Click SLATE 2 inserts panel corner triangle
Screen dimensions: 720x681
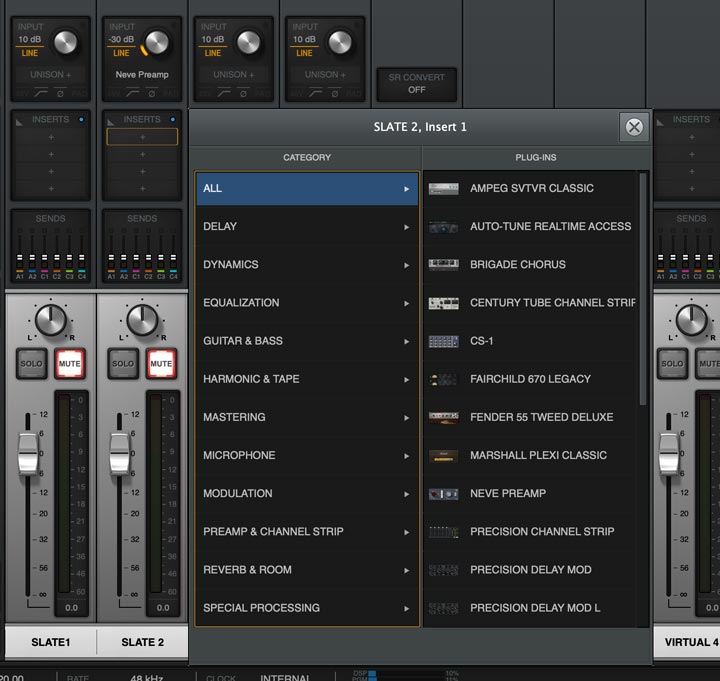110,123
